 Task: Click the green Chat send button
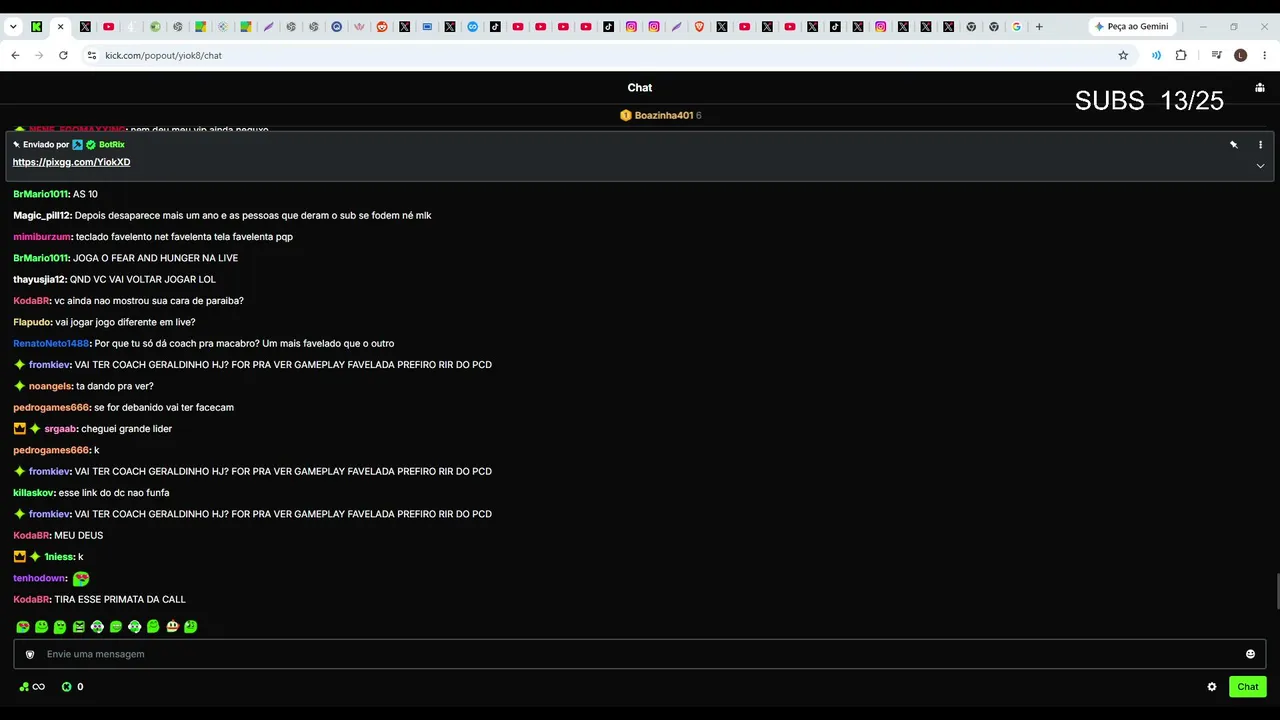pos(1248,687)
